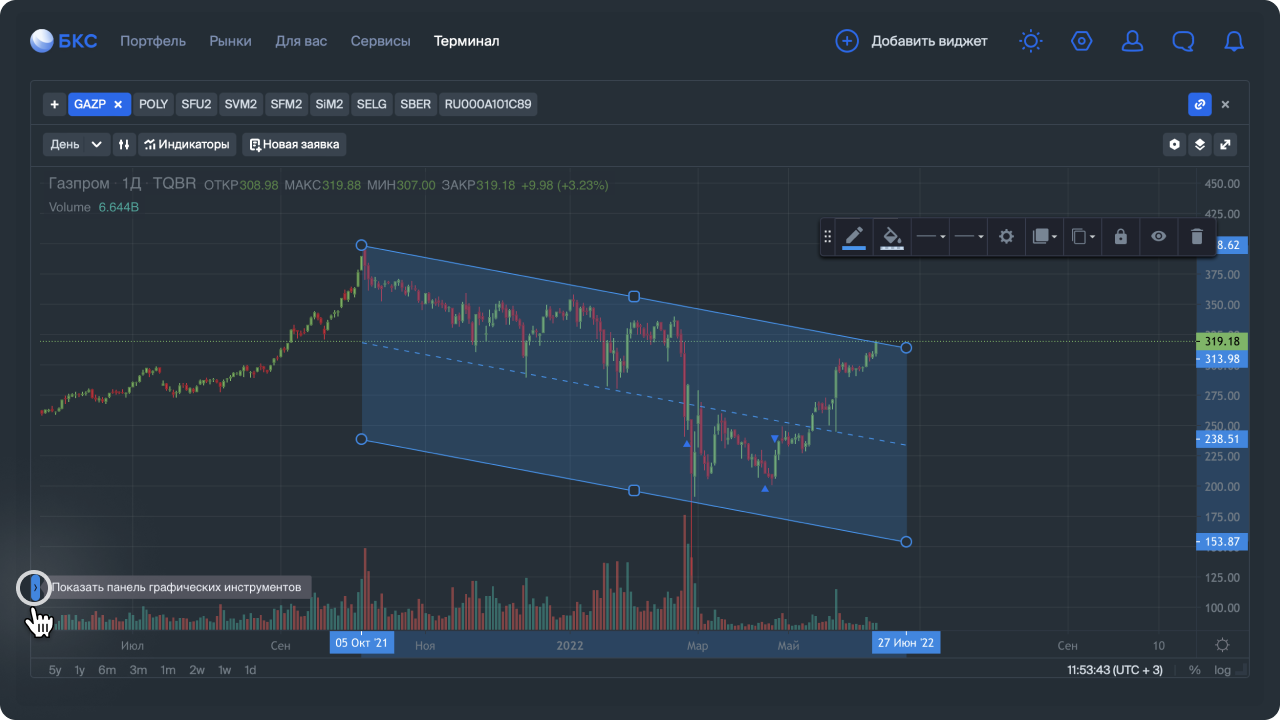Lock the selected drawing
The width and height of the screenshot is (1280, 720).
pos(1120,237)
